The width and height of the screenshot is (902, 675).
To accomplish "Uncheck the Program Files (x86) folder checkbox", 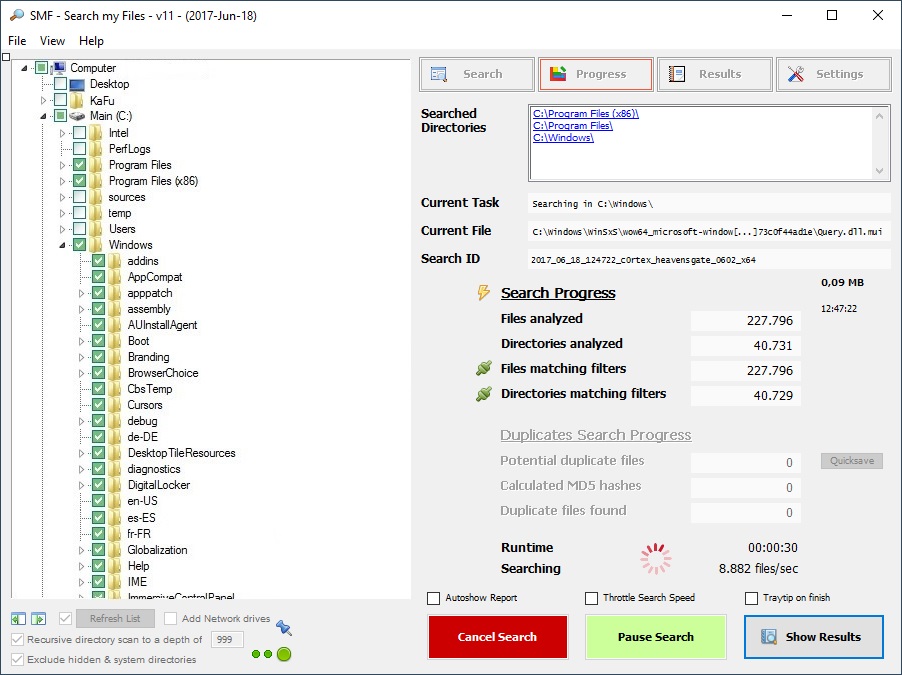I will (x=80, y=181).
